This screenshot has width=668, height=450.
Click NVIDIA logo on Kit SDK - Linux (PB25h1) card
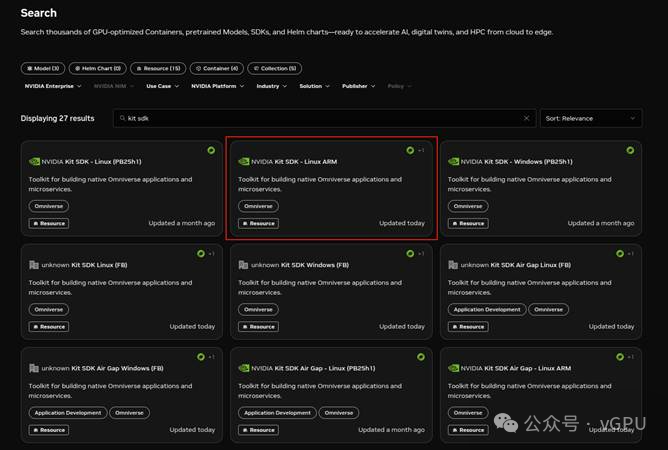[34, 162]
